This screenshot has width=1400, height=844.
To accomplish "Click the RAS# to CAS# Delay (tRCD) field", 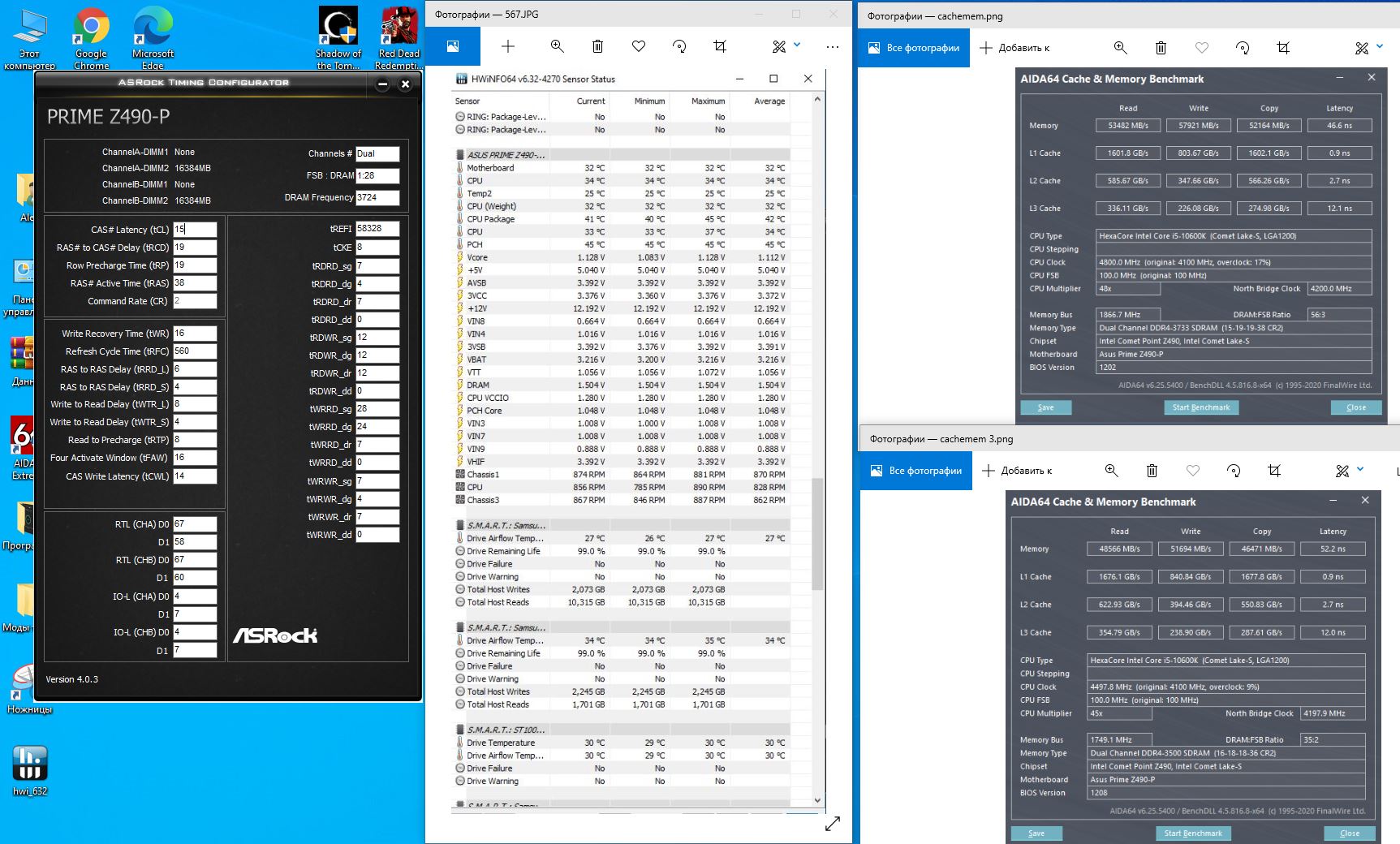I will [195, 248].
